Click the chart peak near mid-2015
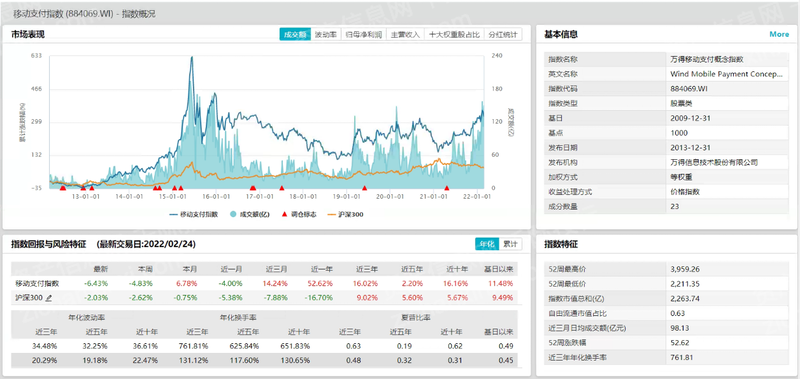The height and width of the screenshot is (379, 800). click(191, 57)
